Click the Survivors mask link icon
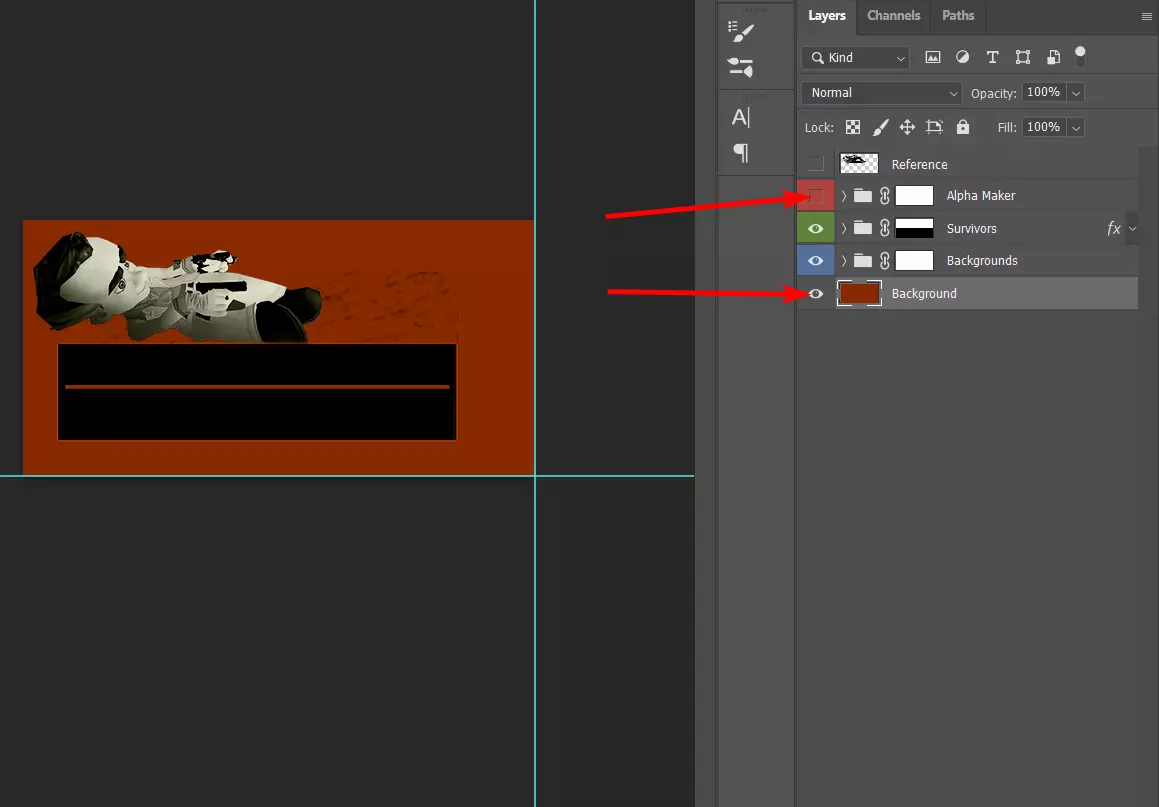 (884, 228)
